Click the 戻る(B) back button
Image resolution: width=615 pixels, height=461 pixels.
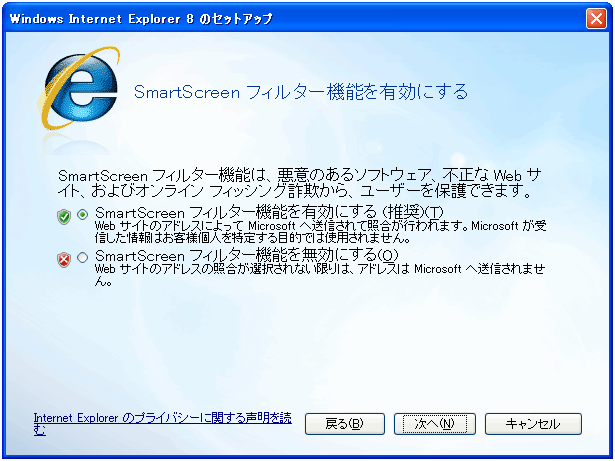[345, 424]
